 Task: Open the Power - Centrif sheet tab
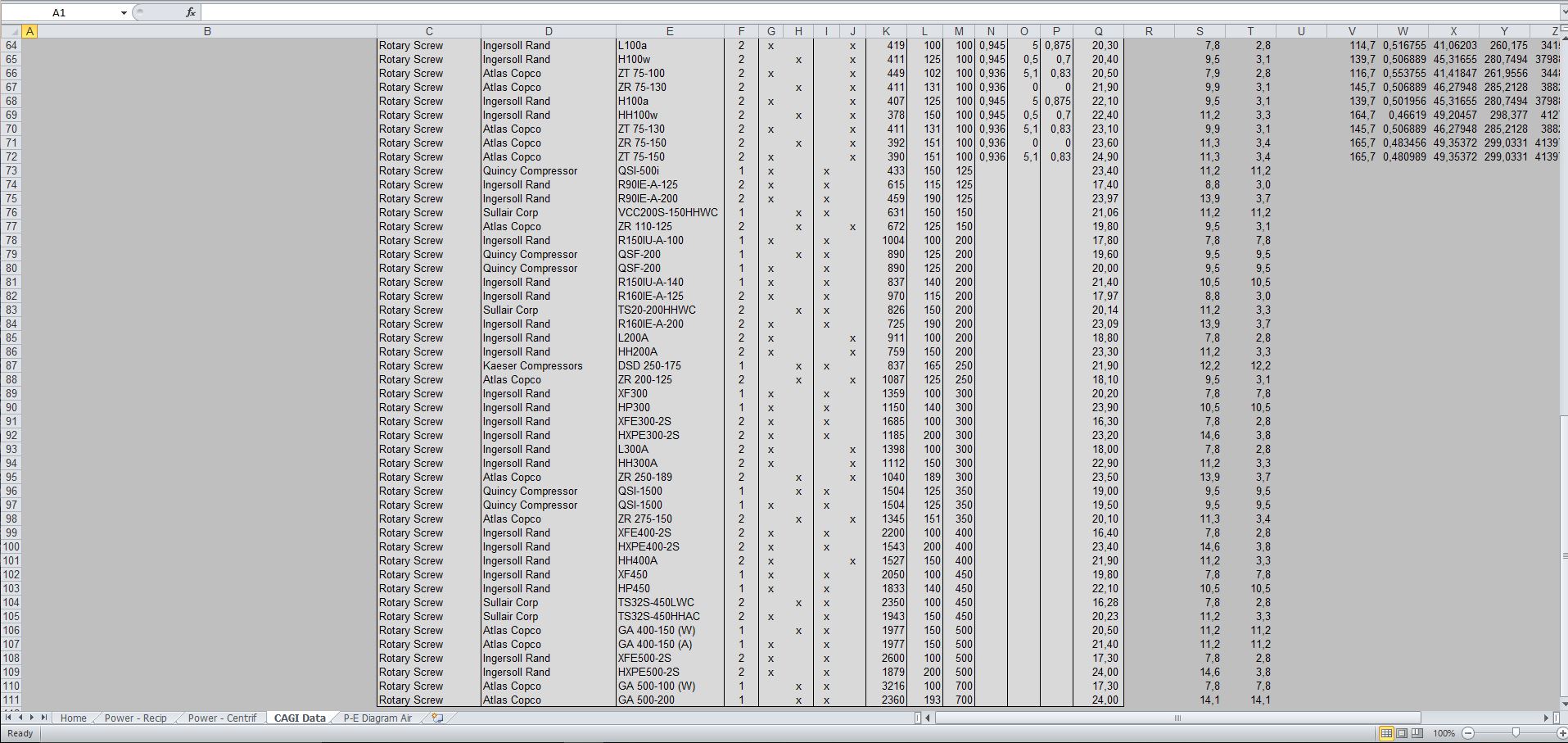click(x=222, y=718)
